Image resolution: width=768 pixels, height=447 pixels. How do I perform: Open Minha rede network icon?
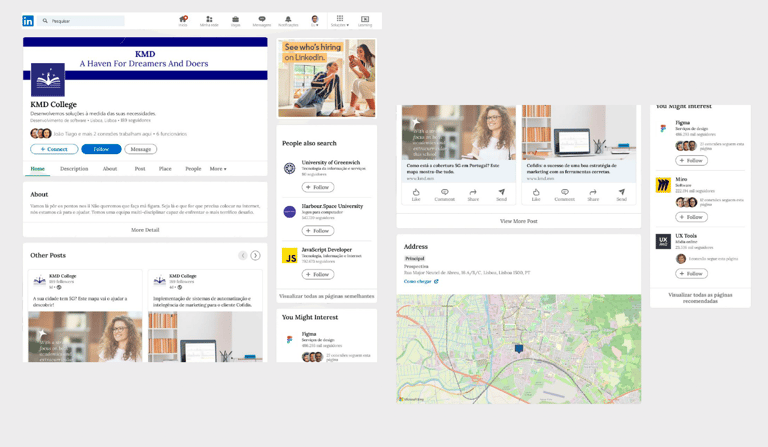pyautogui.click(x=209, y=21)
